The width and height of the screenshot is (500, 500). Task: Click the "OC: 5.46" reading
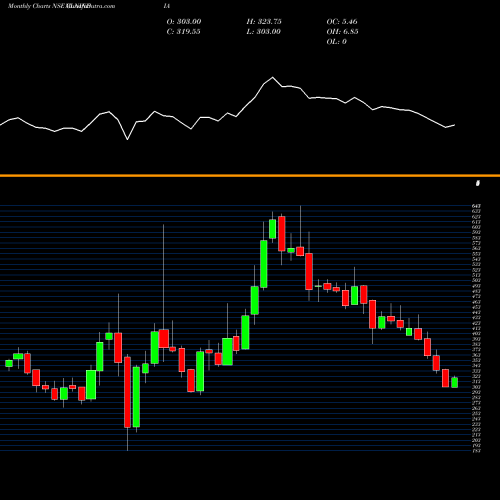click(342, 21)
